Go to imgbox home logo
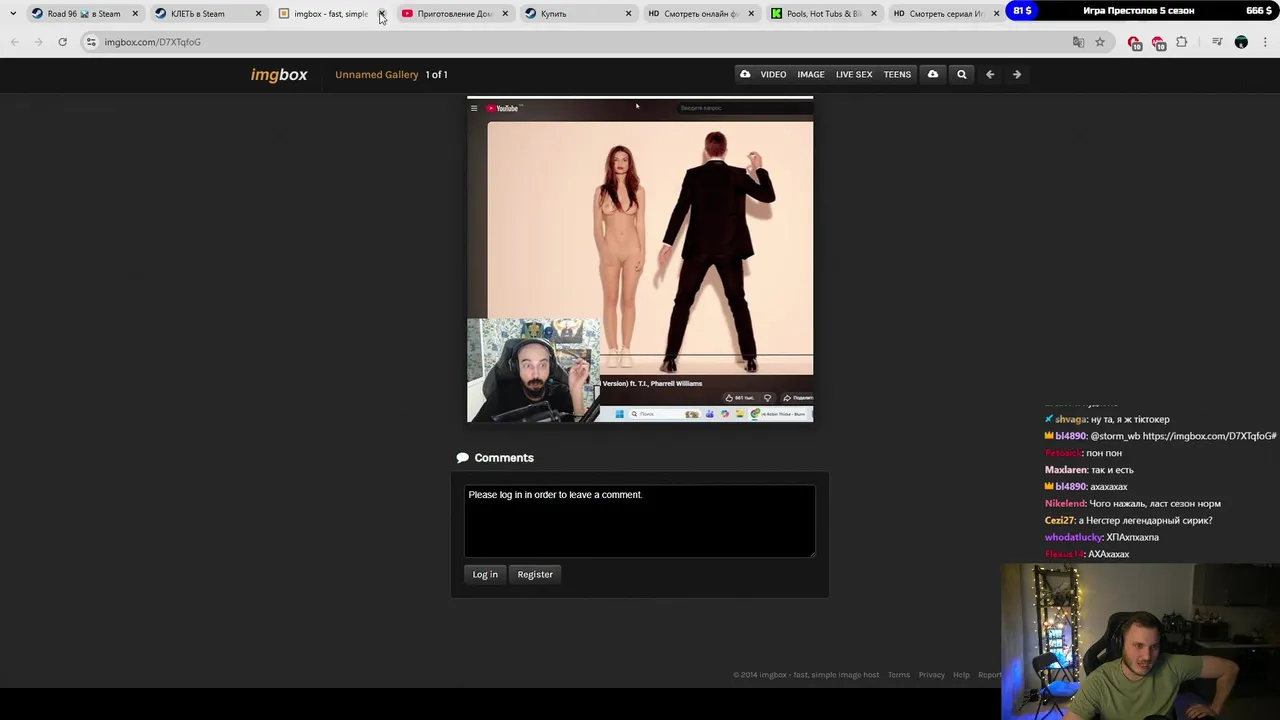This screenshot has width=1280, height=720. pyautogui.click(x=279, y=74)
